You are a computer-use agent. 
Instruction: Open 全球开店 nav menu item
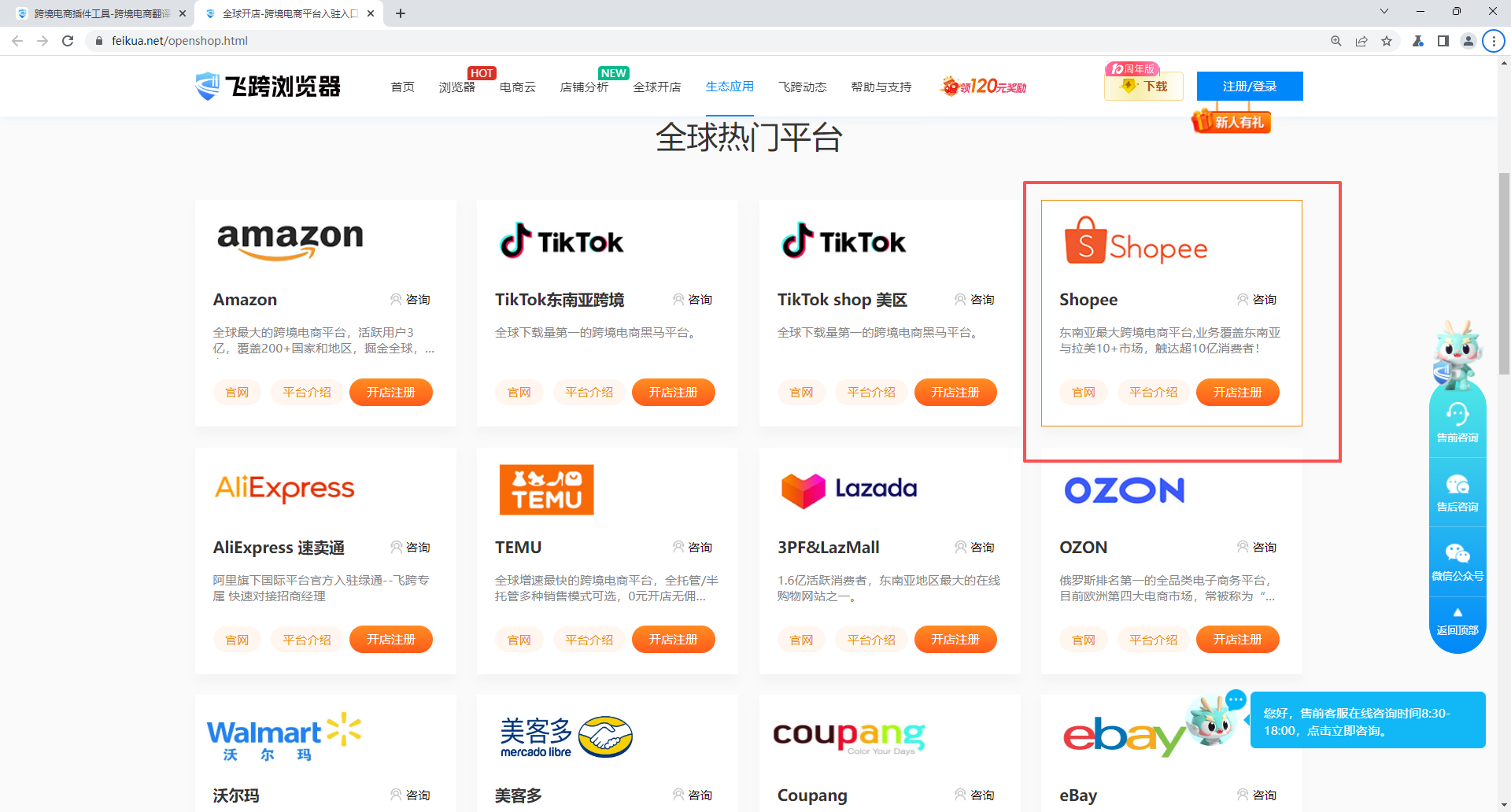tap(657, 87)
